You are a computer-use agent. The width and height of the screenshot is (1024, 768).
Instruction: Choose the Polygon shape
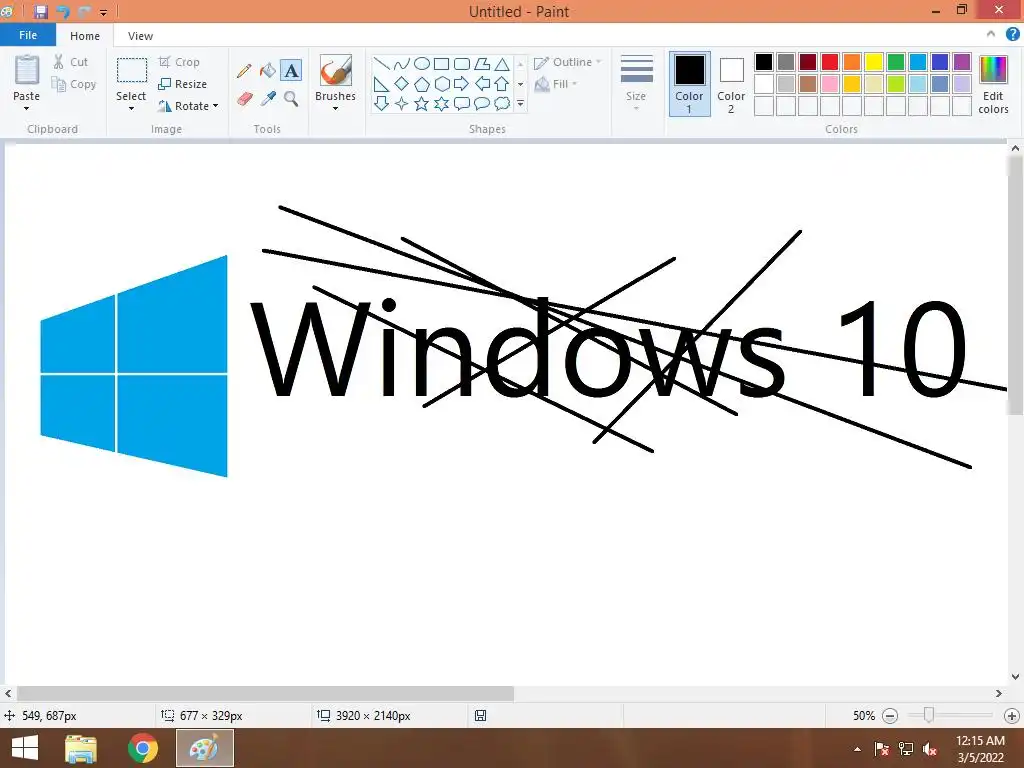pyautogui.click(x=482, y=63)
